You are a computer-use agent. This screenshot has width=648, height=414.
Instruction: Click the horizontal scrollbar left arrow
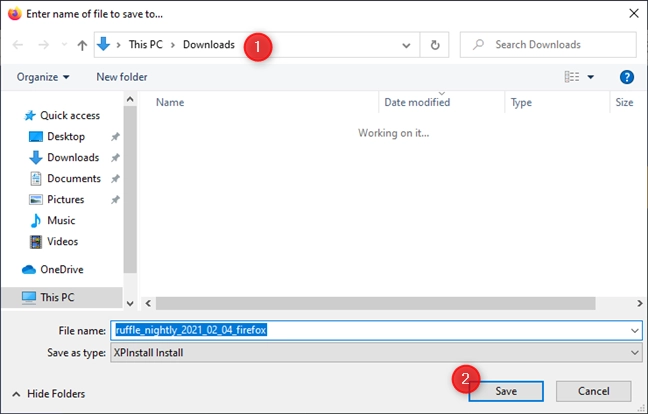(148, 303)
